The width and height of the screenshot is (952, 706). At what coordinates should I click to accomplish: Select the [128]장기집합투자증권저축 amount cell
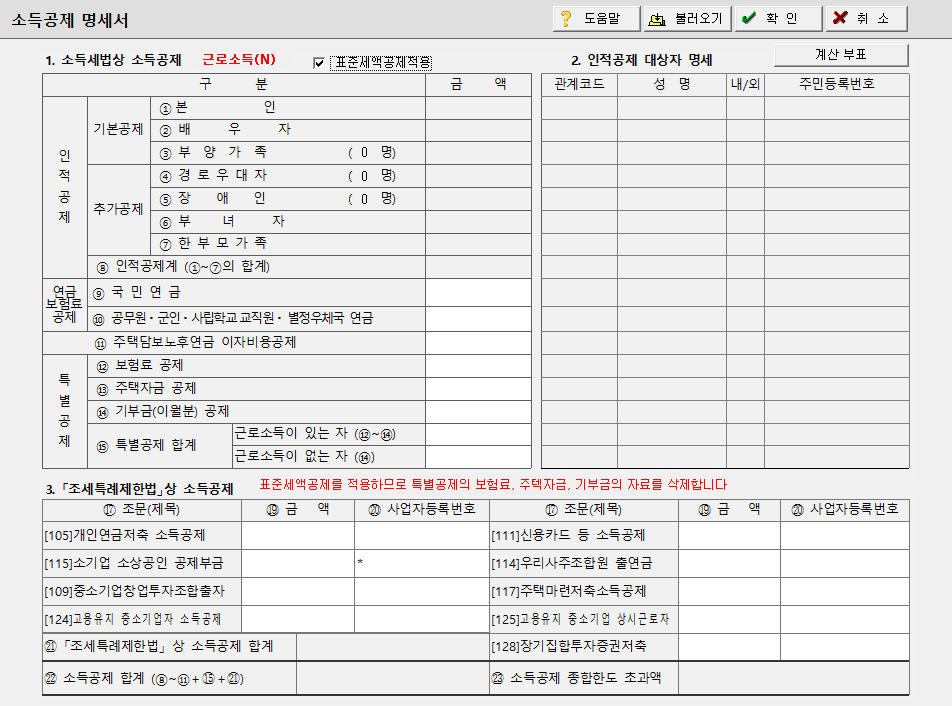729,647
